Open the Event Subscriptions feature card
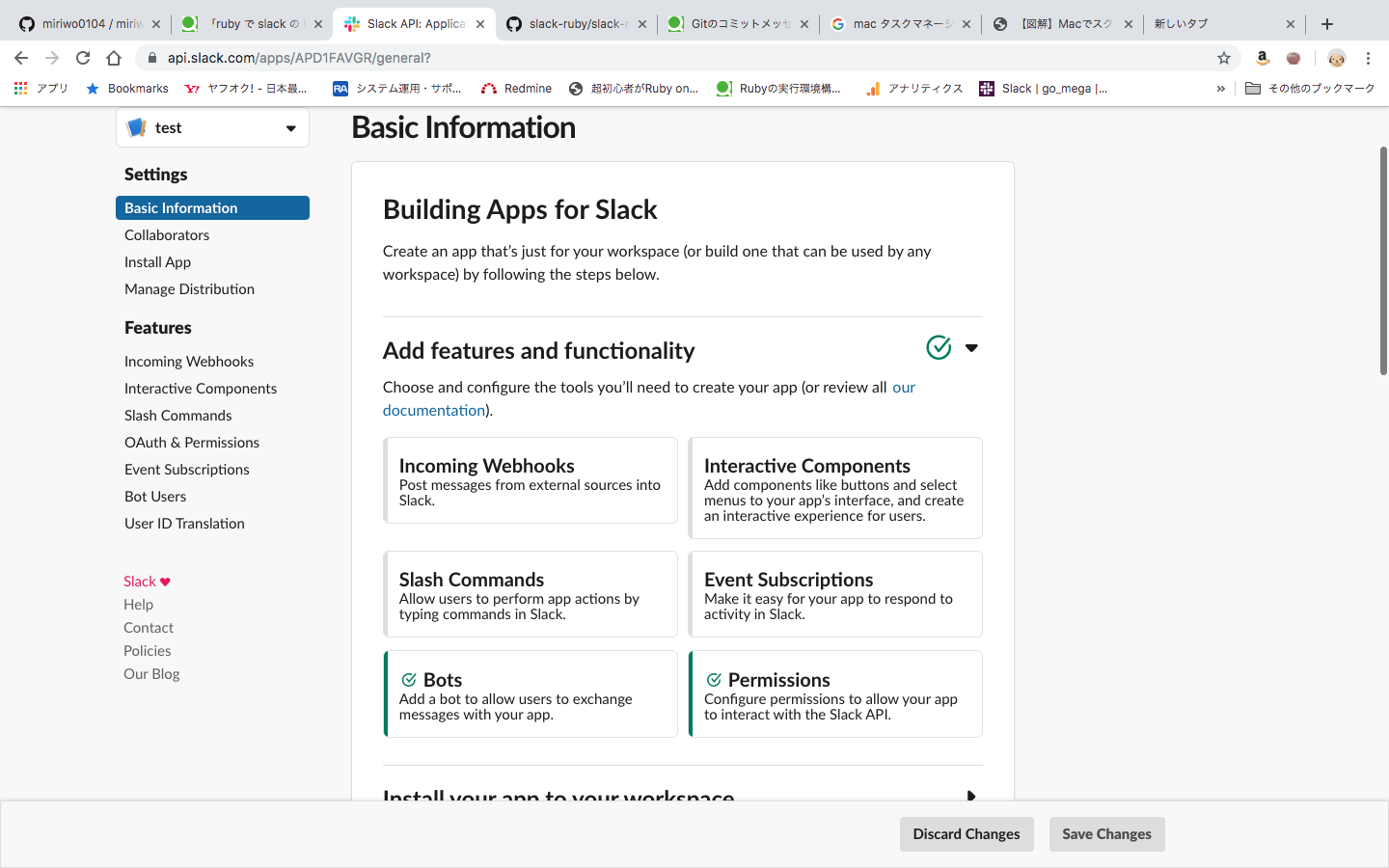The image size is (1389, 868). click(x=835, y=594)
